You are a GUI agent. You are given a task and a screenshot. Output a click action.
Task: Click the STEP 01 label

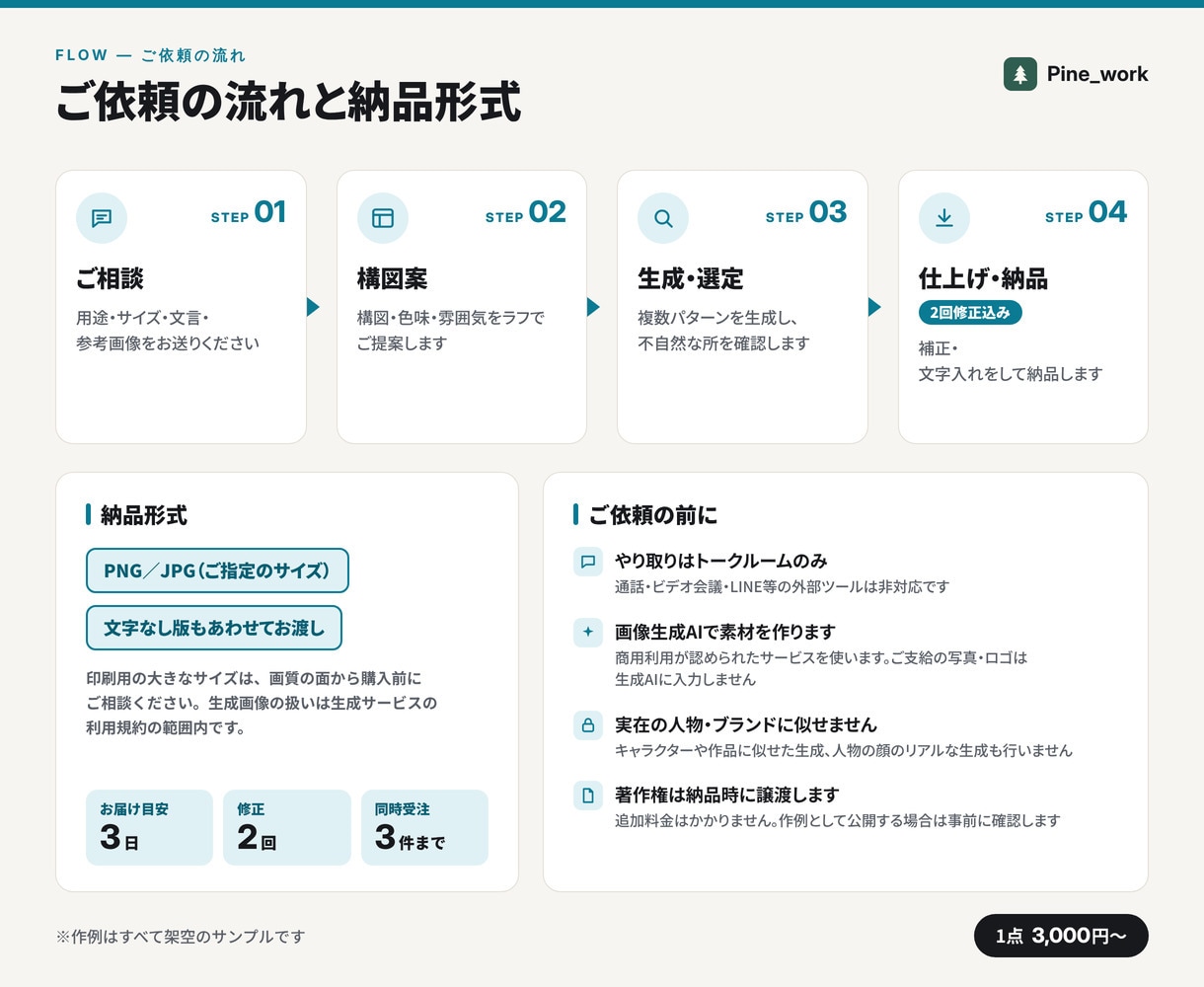tap(249, 213)
